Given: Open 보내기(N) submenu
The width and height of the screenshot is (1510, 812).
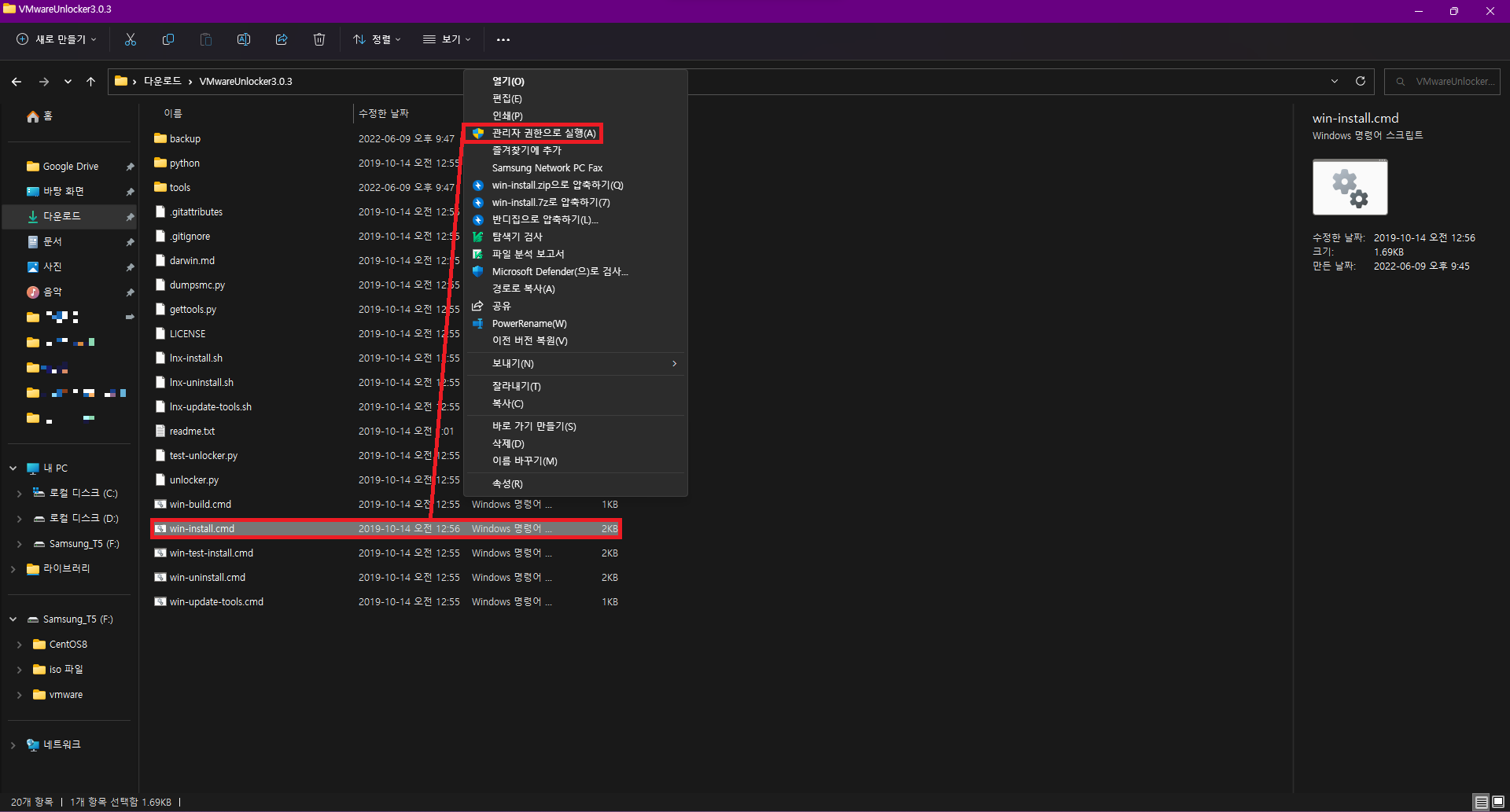Looking at the screenshot, I should 576,364.
